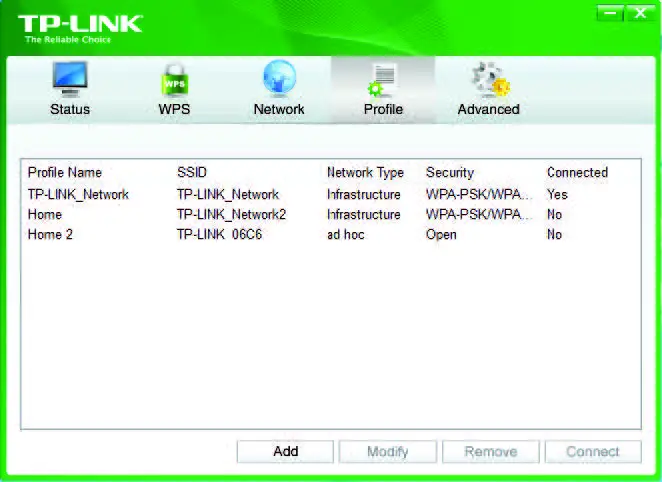Click Infrastructure in the TP-LINK_Network profile row
662x482 pixels.
[x=364, y=194]
